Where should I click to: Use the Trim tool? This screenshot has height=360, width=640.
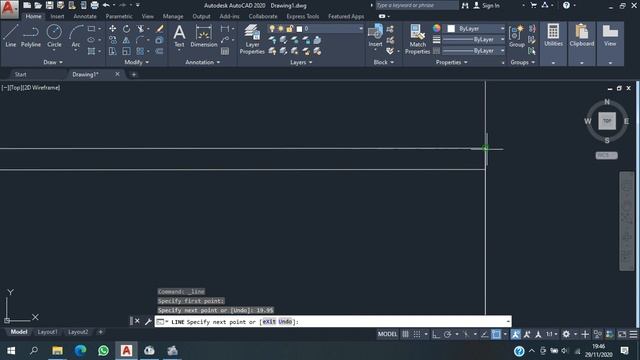140,29
